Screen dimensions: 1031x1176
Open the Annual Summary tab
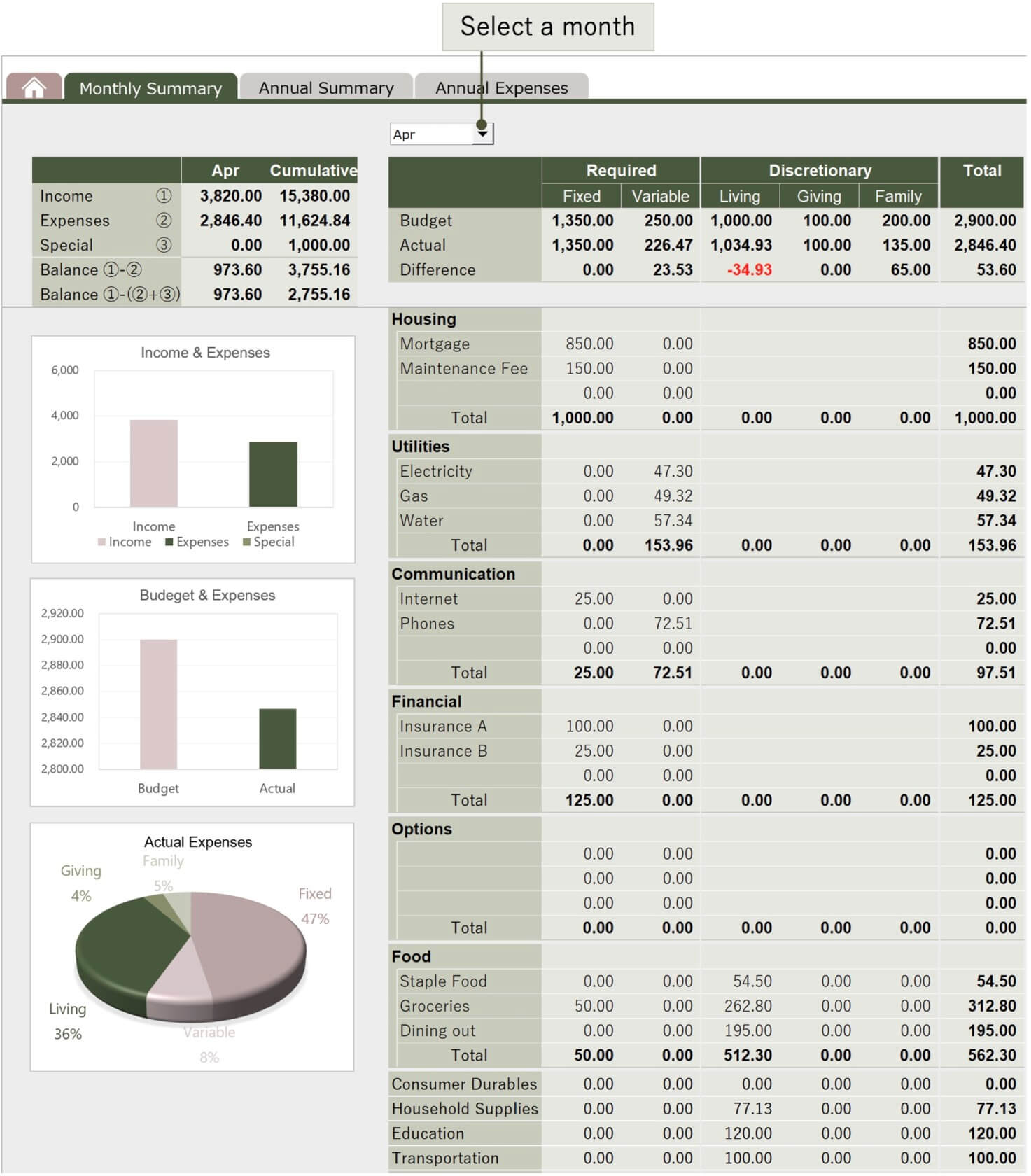pyautogui.click(x=326, y=88)
